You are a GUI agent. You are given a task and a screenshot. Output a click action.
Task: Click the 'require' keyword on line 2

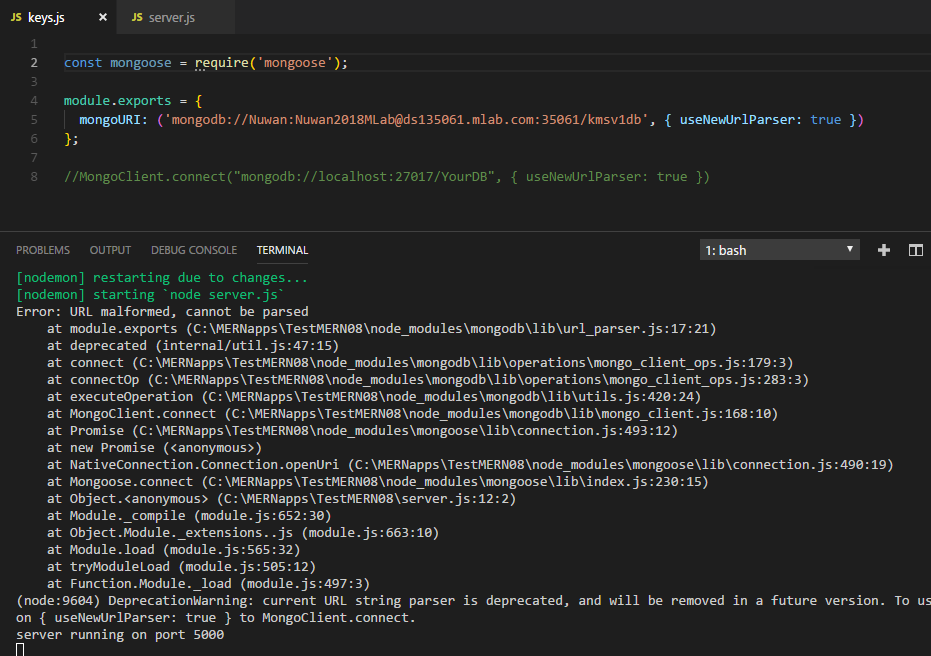pyautogui.click(x=222, y=63)
